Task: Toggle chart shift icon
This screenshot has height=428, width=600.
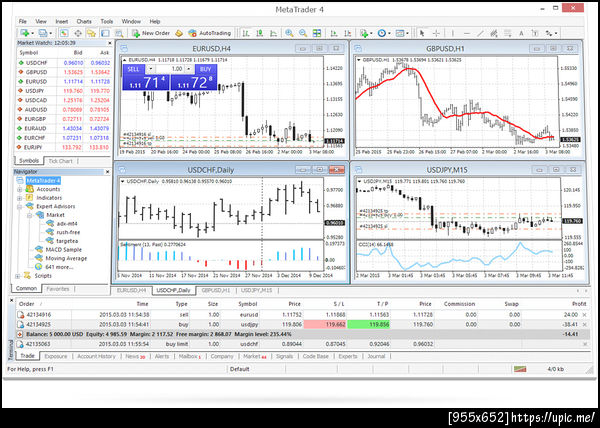Action: (347, 33)
